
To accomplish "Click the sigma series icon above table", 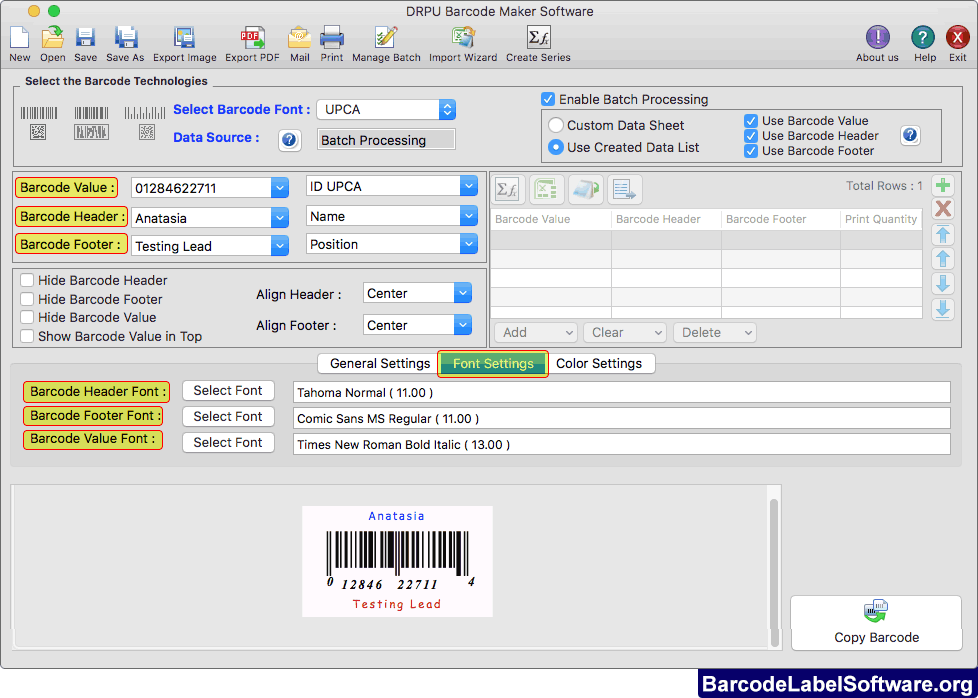I will [508, 189].
